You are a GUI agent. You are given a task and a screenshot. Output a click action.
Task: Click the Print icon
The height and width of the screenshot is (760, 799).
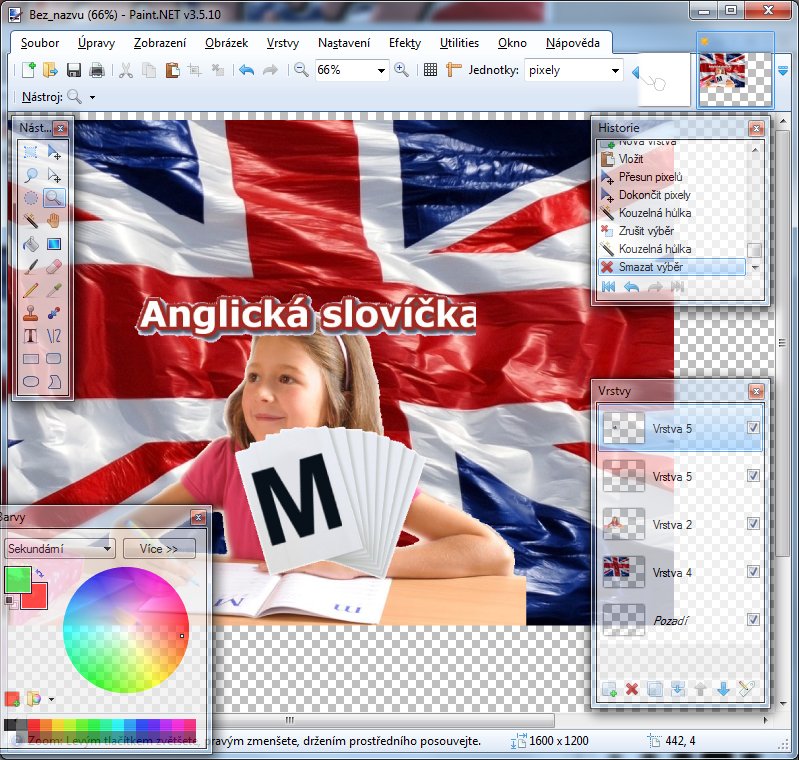pyautogui.click(x=97, y=70)
